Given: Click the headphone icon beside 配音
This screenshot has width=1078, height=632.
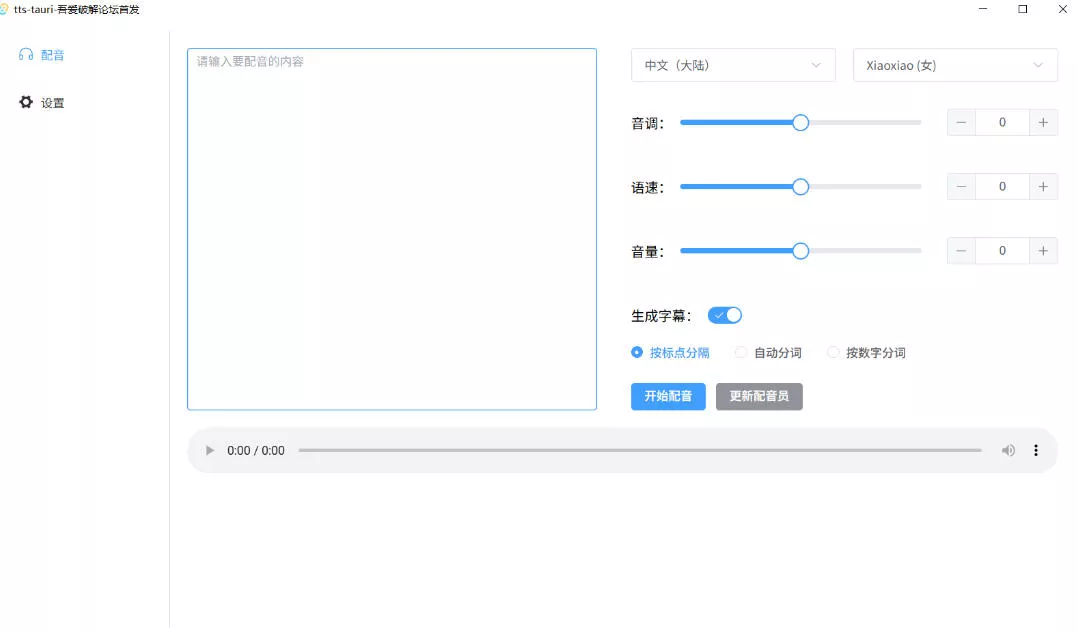Looking at the screenshot, I should (x=26, y=54).
